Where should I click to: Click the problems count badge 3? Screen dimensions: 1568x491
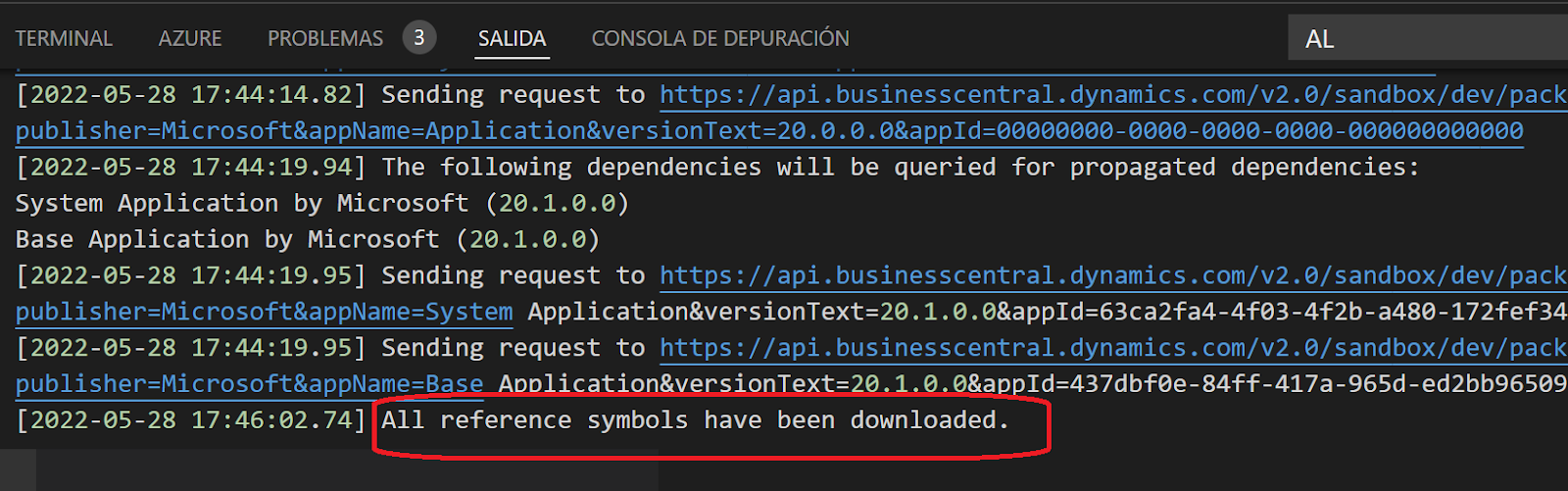coord(418,37)
